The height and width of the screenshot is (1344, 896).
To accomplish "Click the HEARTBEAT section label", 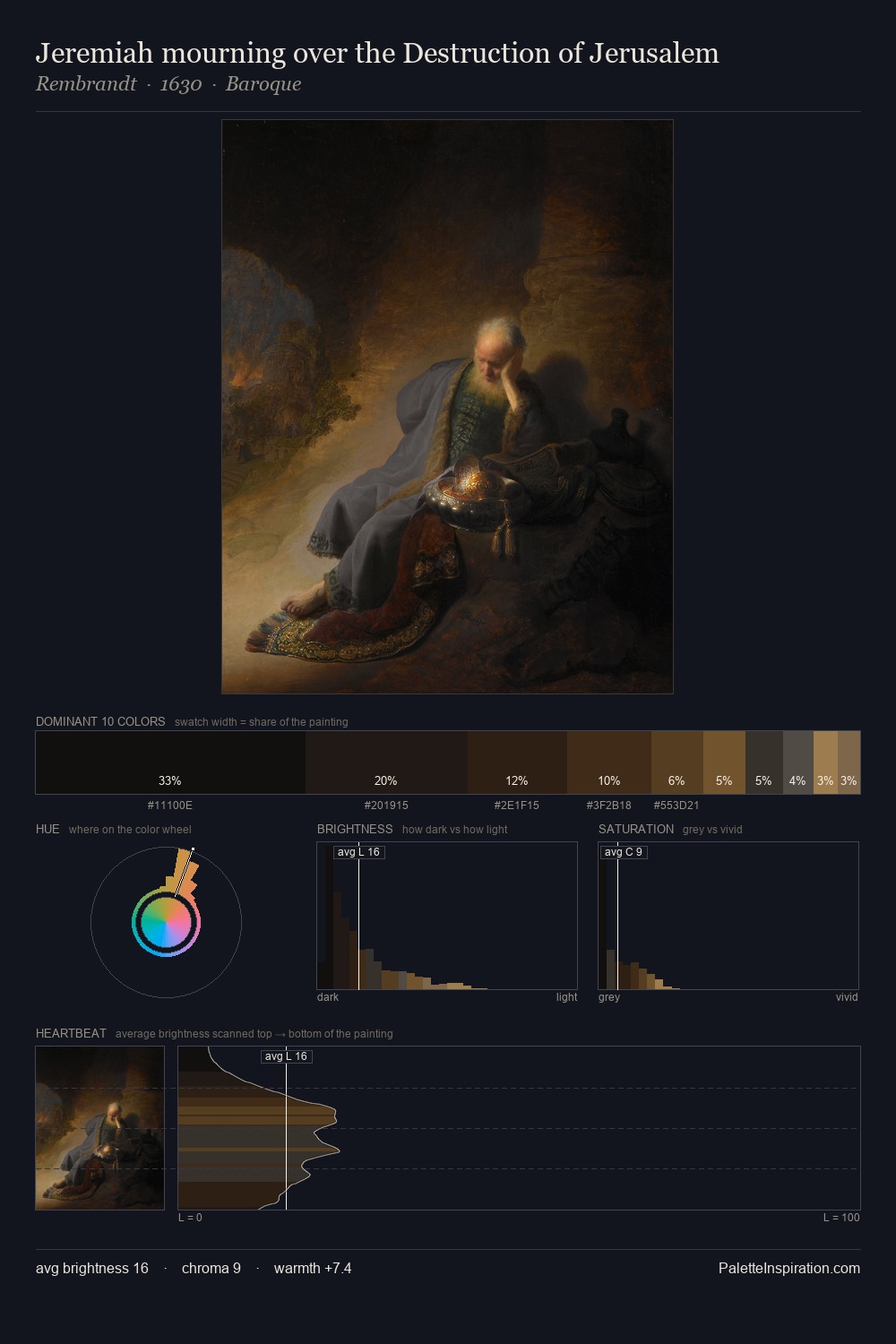I will (x=71, y=1033).
